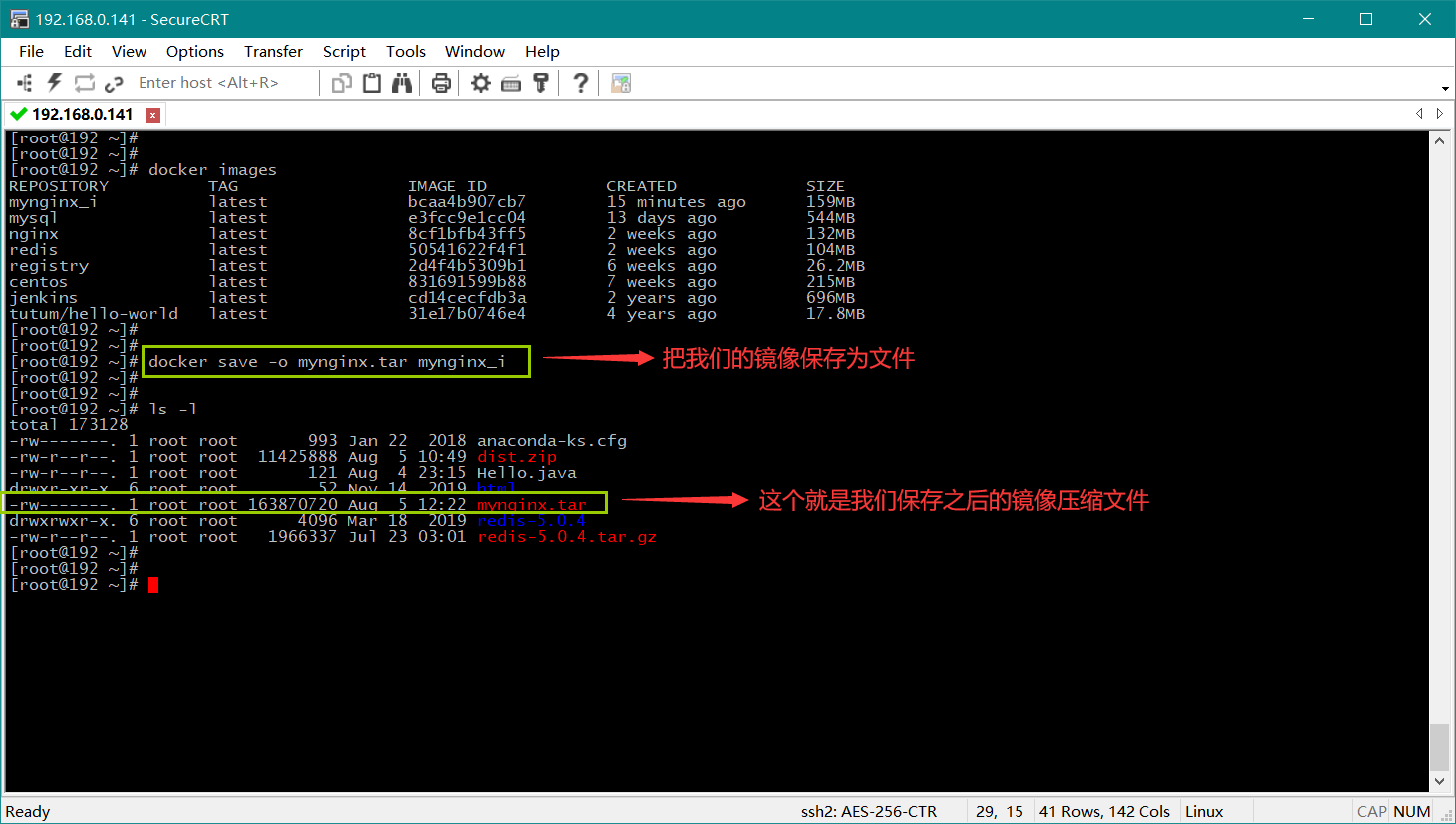The height and width of the screenshot is (824, 1456).
Task: Open the Script menu
Action: tap(344, 51)
